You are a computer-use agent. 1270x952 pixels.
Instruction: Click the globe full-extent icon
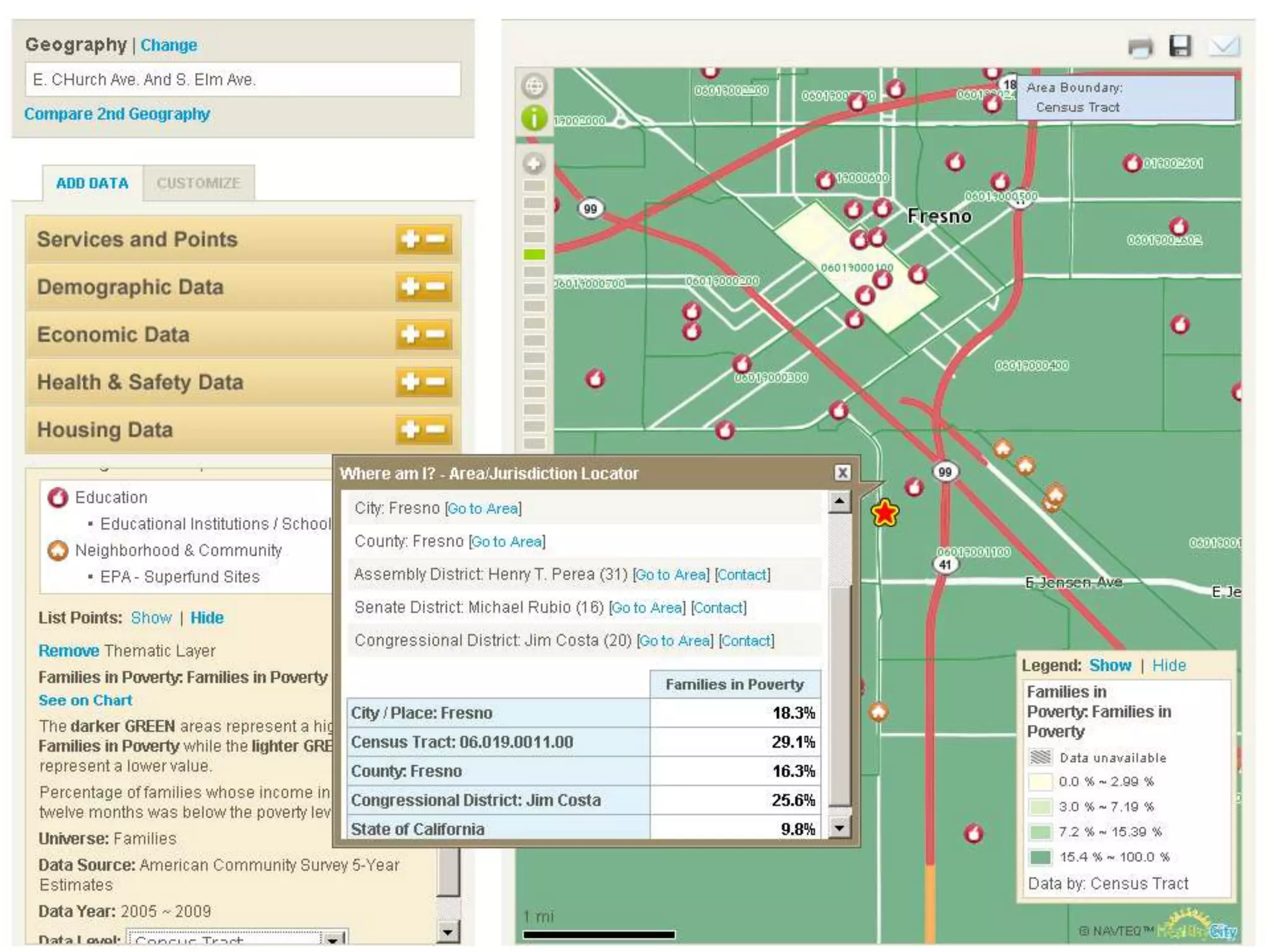[x=534, y=86]
